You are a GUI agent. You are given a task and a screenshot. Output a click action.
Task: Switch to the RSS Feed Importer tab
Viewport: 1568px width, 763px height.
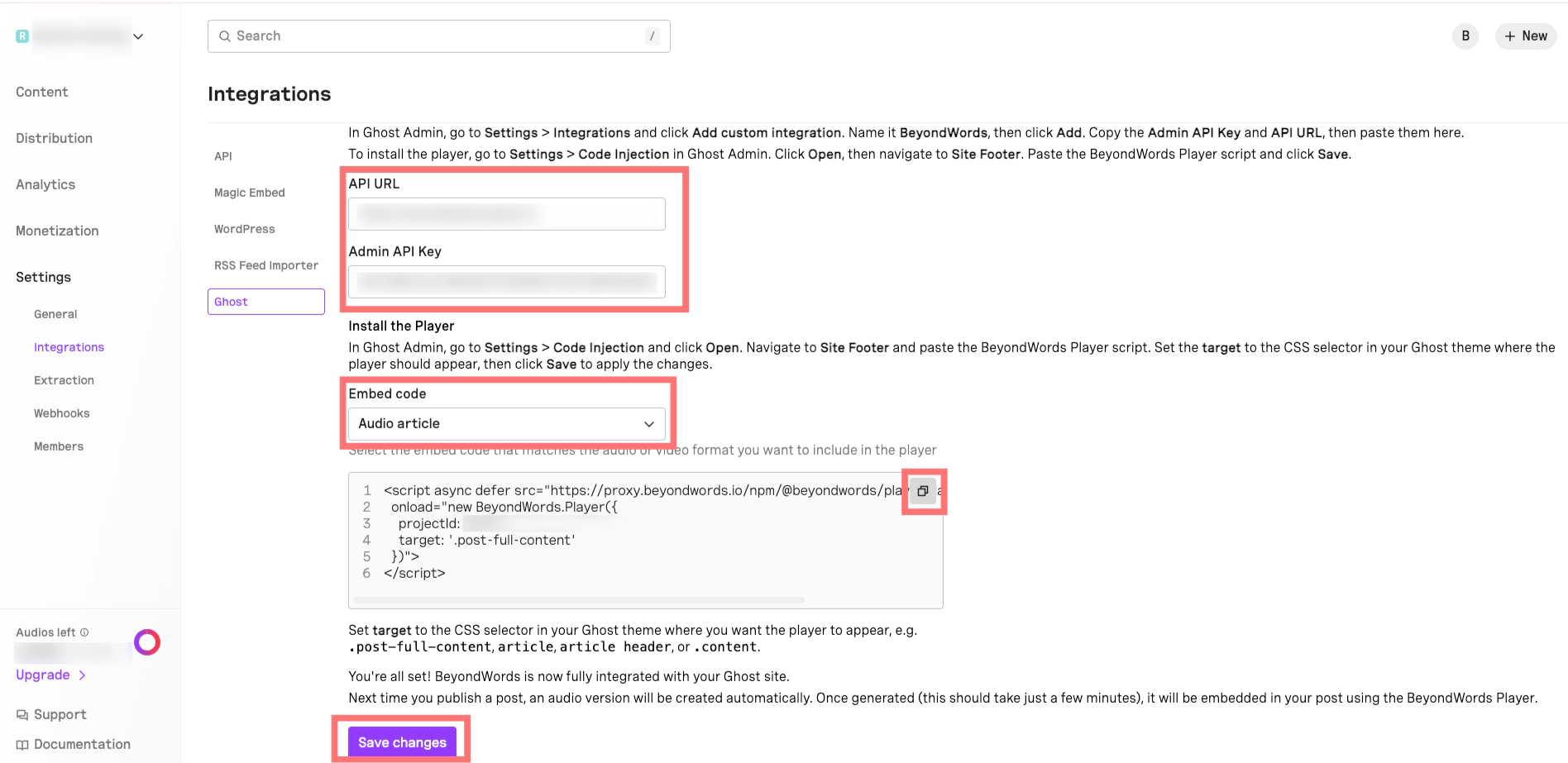click(266, 265)
